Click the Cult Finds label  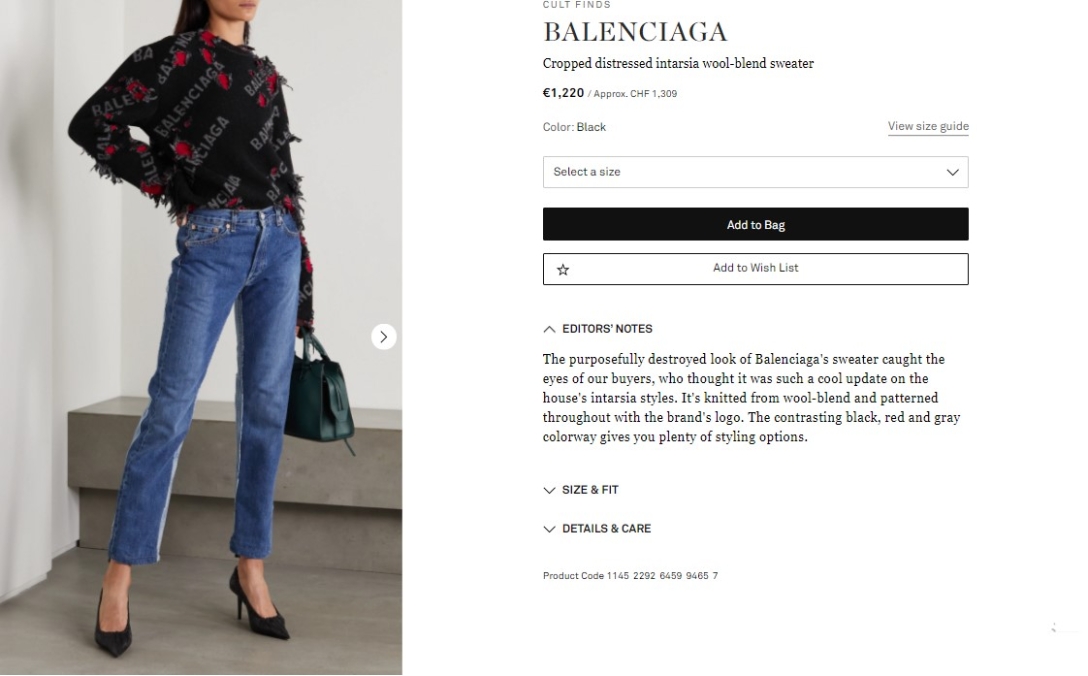pos(577,5)
